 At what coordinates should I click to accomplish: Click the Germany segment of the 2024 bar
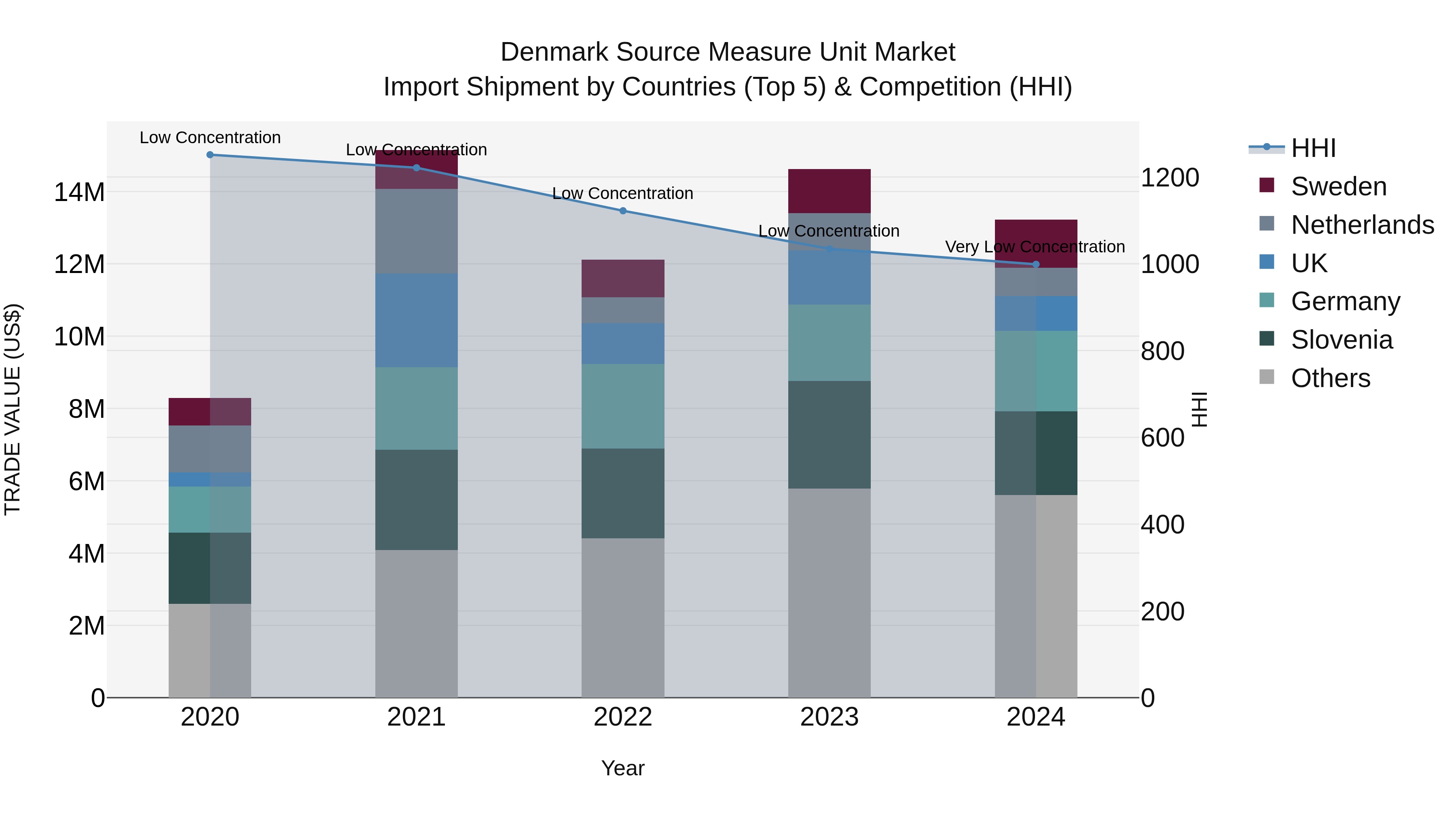[1036, 371]
